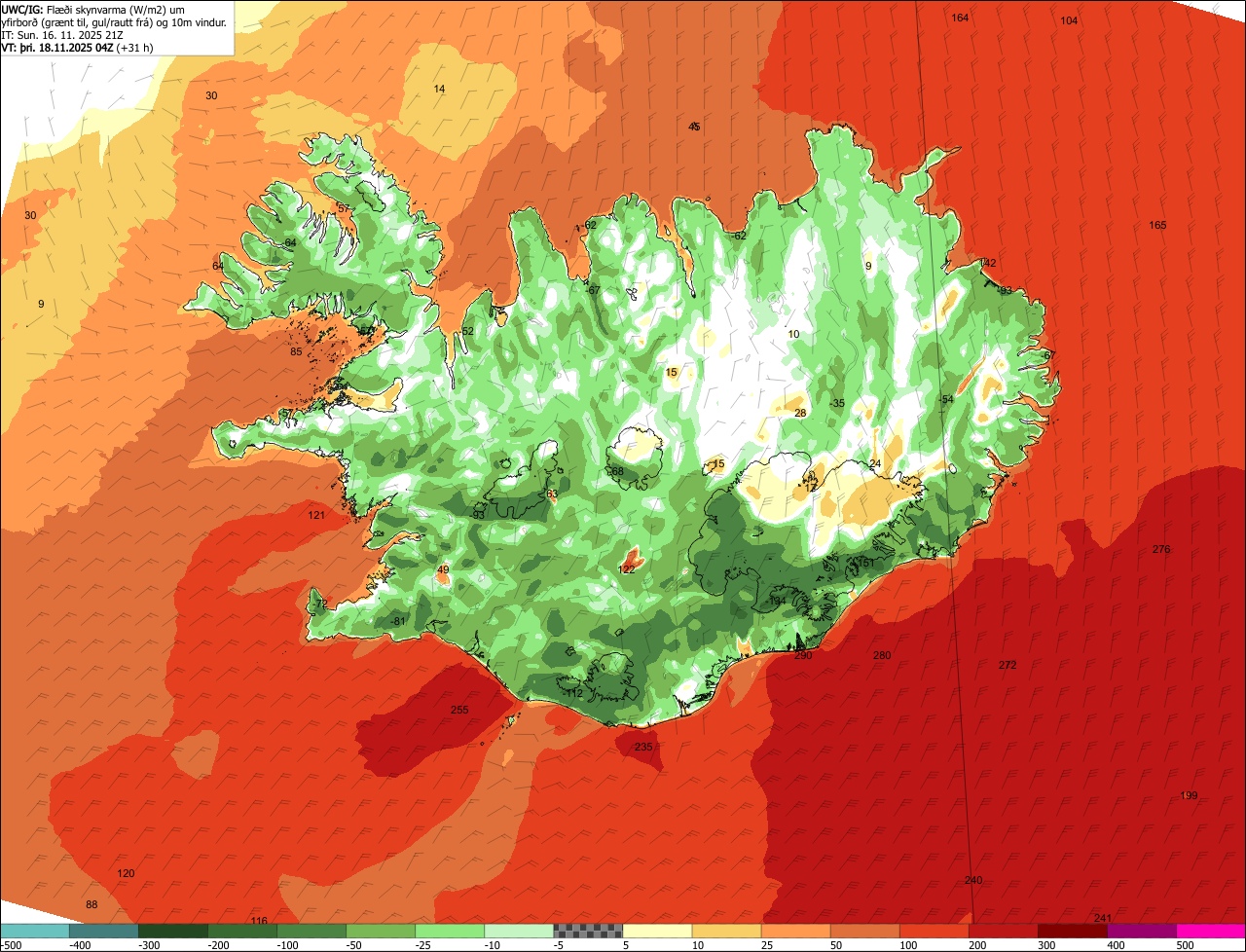Select the -200 to -100 green legend swatch
Screen dimensions: 1246x952
[x=242, y=931]
